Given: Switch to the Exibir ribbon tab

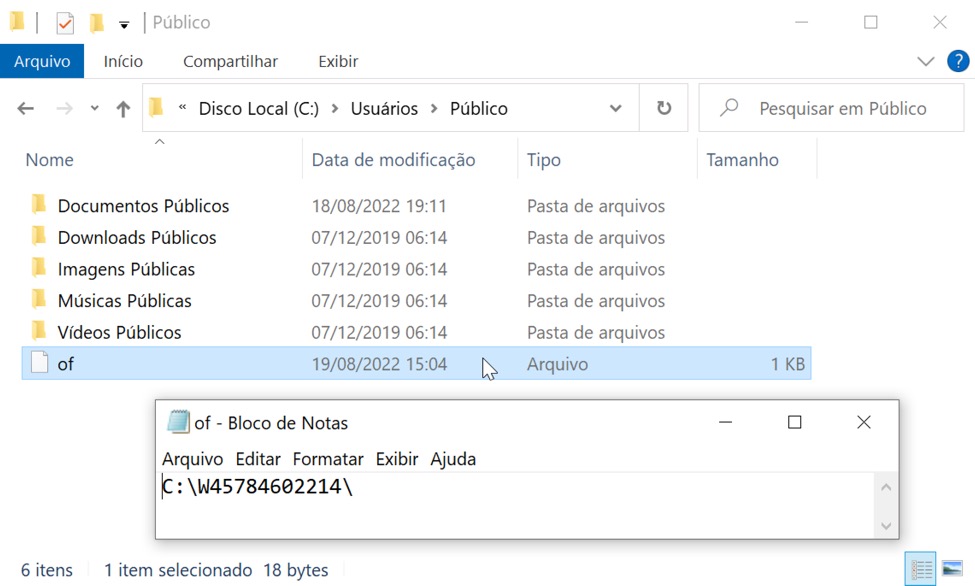Looking at the screenshot, I should (x=338, y=61).
